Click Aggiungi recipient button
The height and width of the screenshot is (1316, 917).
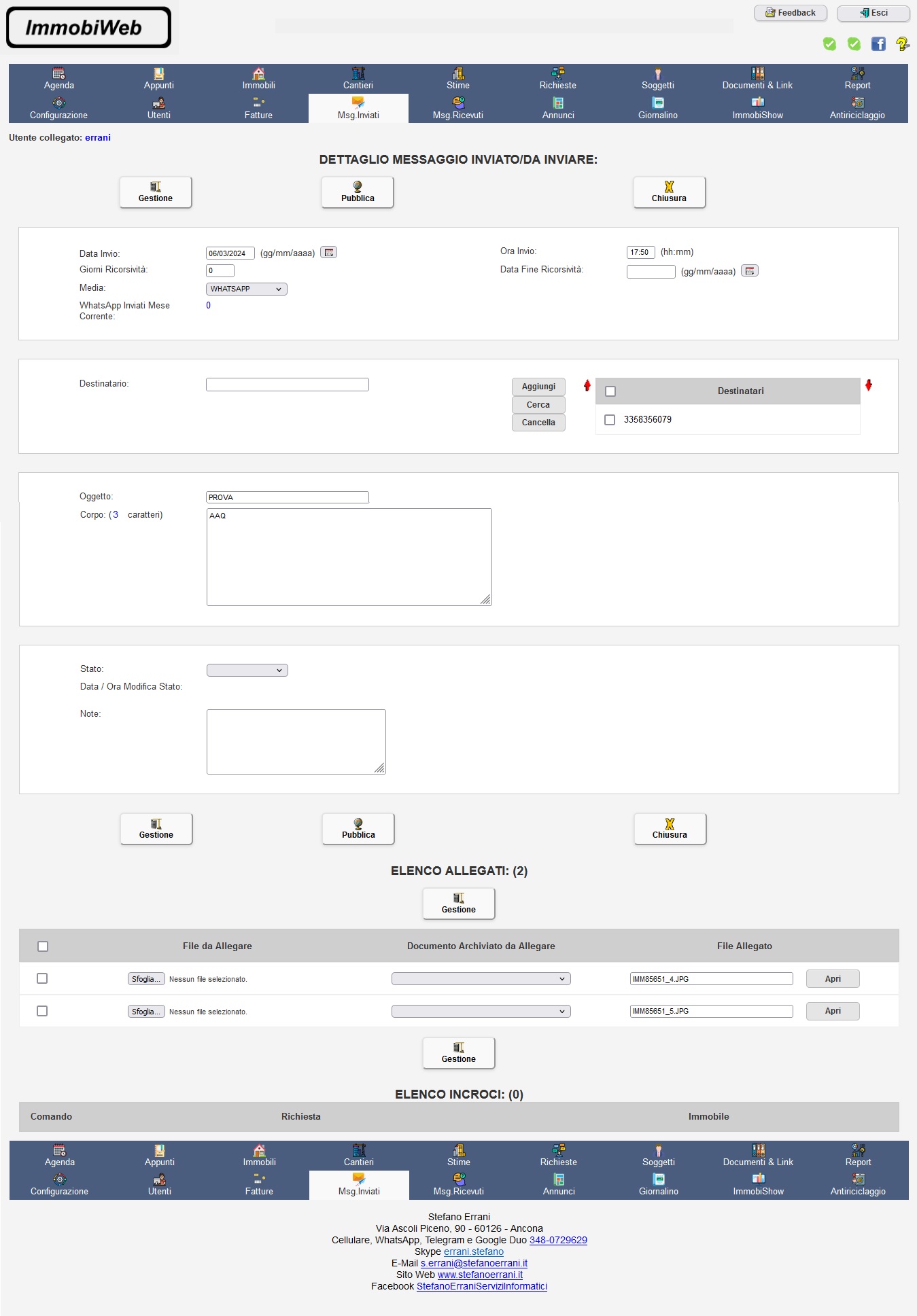point(538,387)
